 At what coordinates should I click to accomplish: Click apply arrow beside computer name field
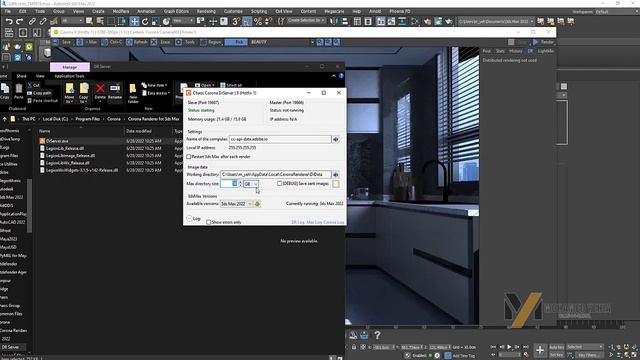coord(336,140)
